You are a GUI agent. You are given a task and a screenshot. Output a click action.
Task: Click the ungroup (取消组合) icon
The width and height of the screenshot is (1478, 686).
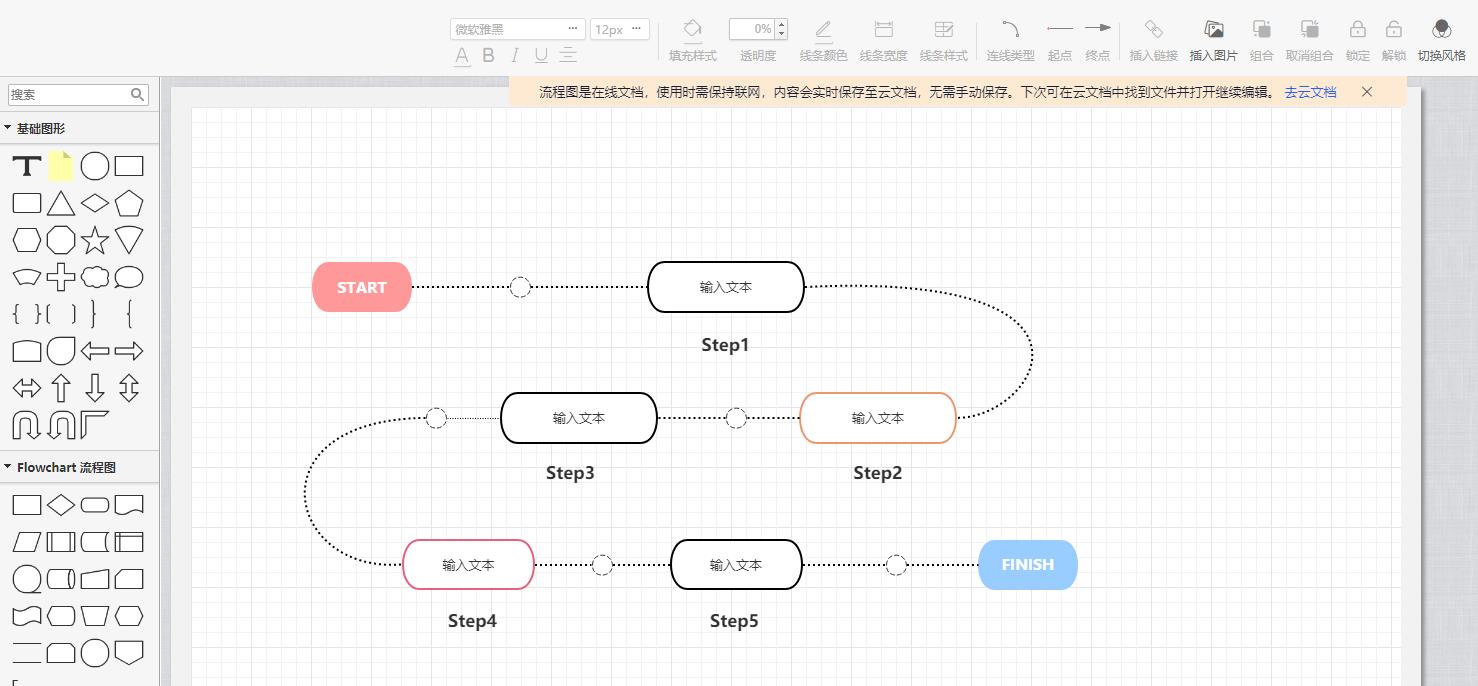point(1310,29)
